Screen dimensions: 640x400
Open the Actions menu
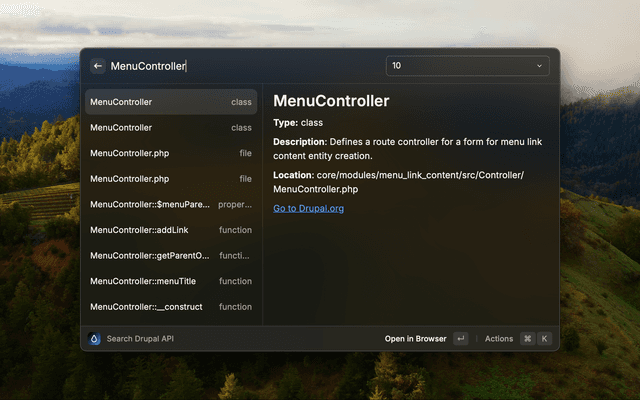tap(499, 339)
